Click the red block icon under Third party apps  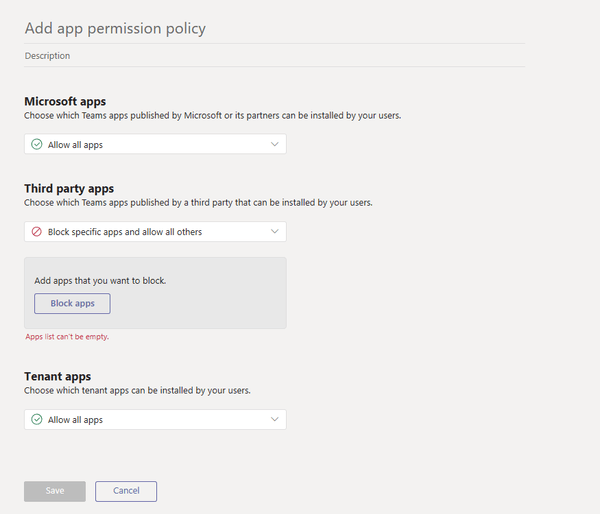point(37,232)
